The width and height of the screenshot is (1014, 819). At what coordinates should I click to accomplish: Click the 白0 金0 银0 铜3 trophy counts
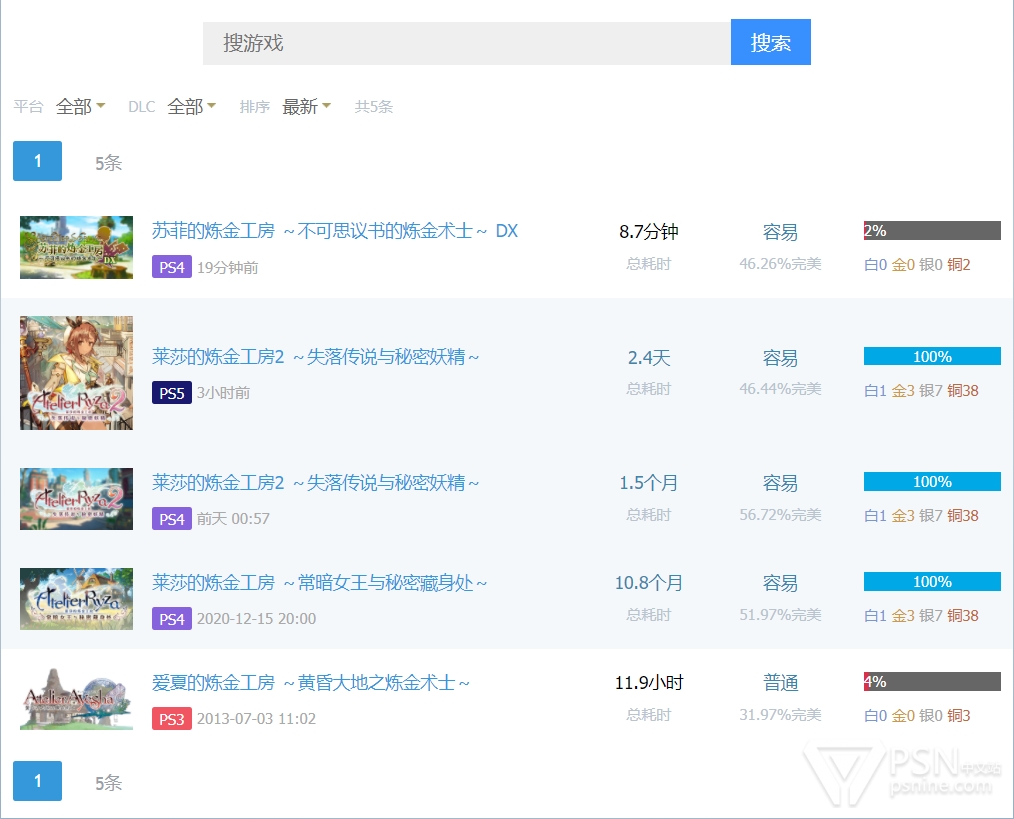point(918,715)
